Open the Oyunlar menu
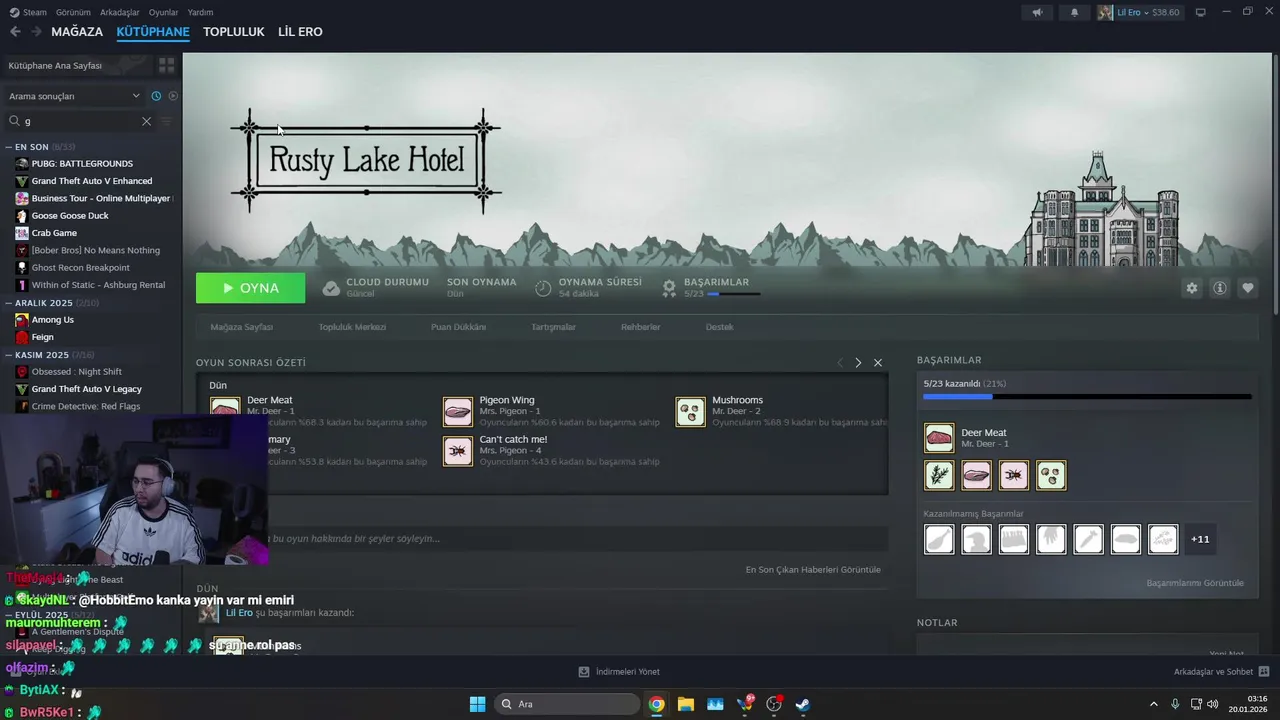This screenshot has height=720, width=1280. click(163, 12)
